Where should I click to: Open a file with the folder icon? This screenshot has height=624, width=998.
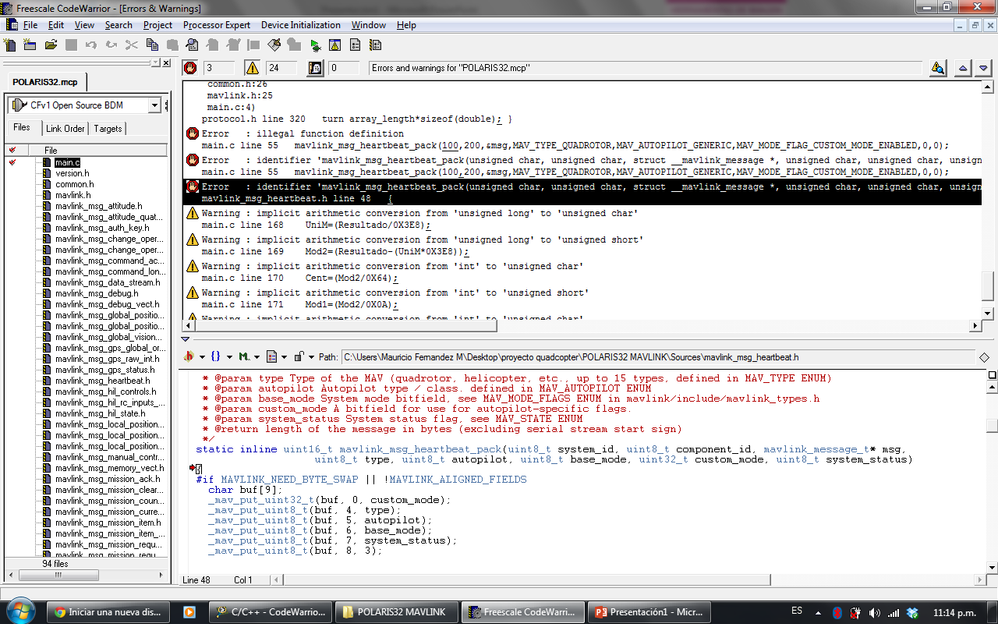(51, 45)
